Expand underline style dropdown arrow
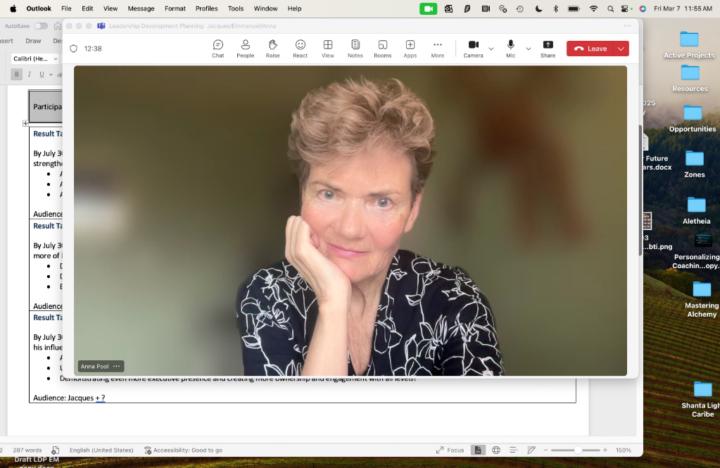 pos(51,74)
